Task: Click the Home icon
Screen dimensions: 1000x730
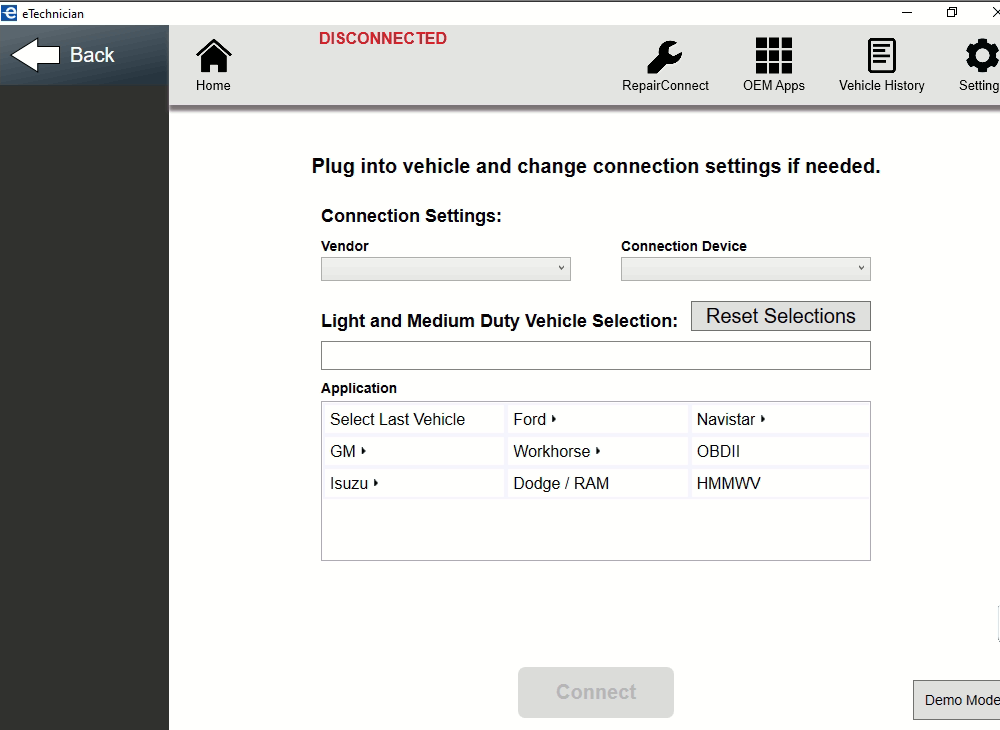Action: (x=212, y=60)
